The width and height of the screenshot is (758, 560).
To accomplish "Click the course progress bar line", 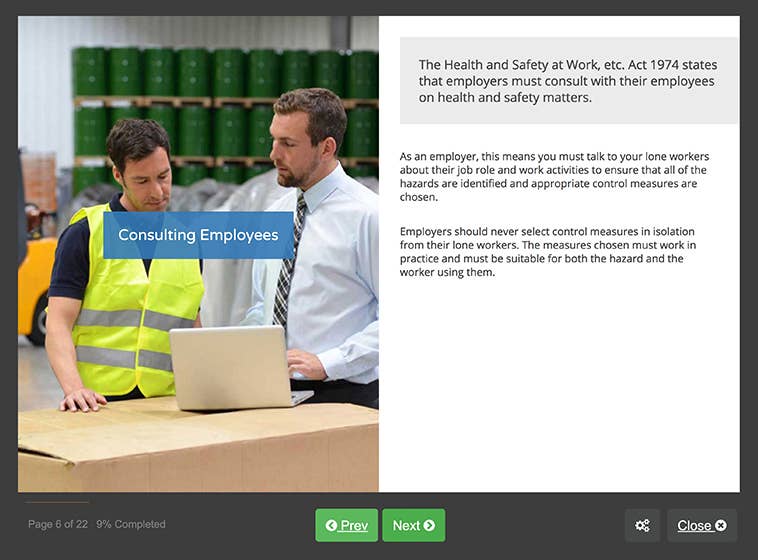I will point(57,502).
